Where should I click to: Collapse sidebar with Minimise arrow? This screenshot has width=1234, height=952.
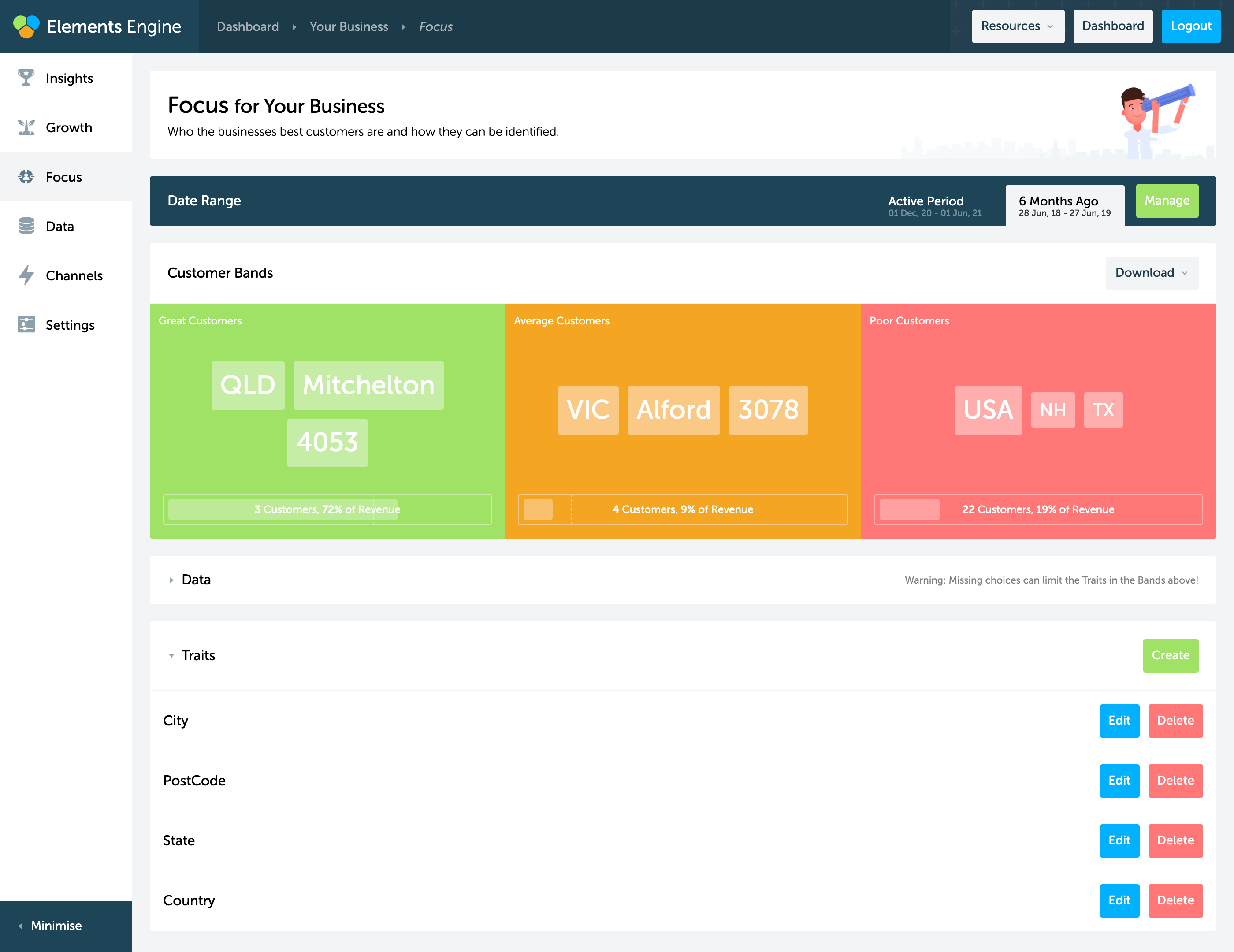coord(20,926)
